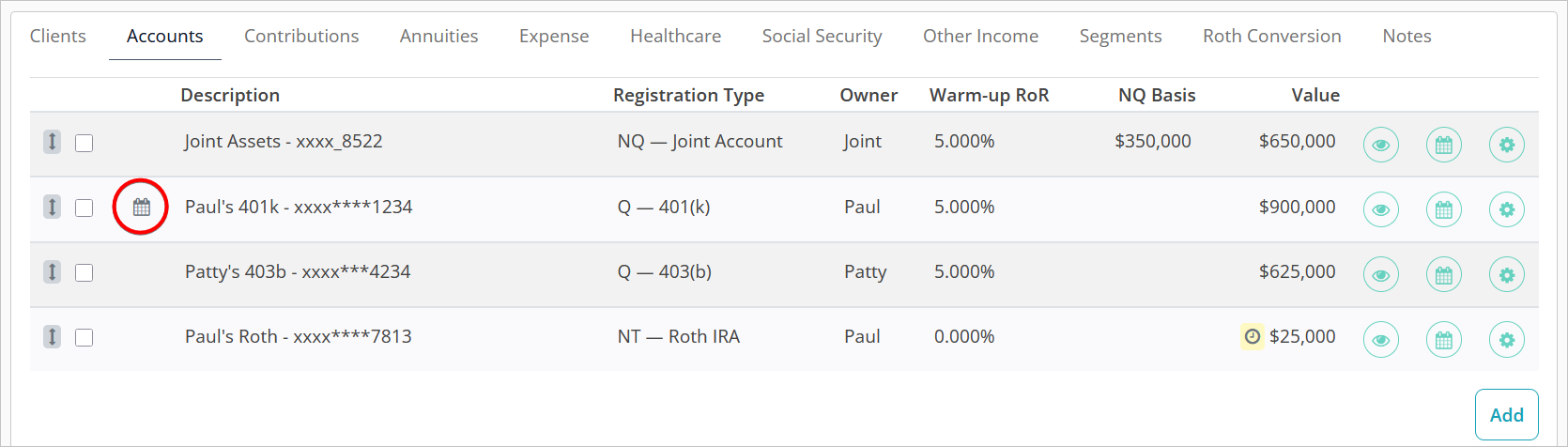Click reorder handle for Paul's Roth row
1568x447 pixels.
click(x=53, y=336)
